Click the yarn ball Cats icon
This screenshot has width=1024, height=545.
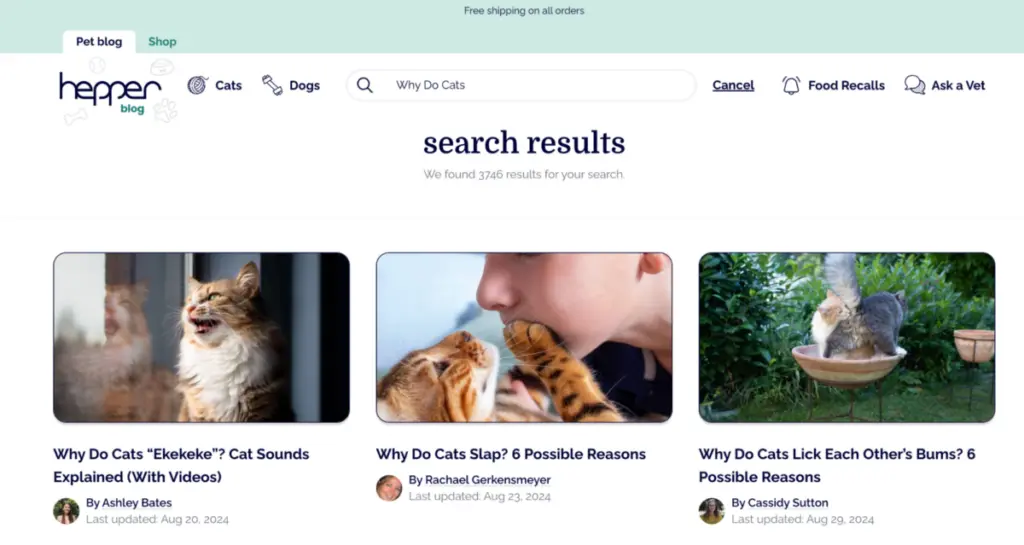(197, 85)
